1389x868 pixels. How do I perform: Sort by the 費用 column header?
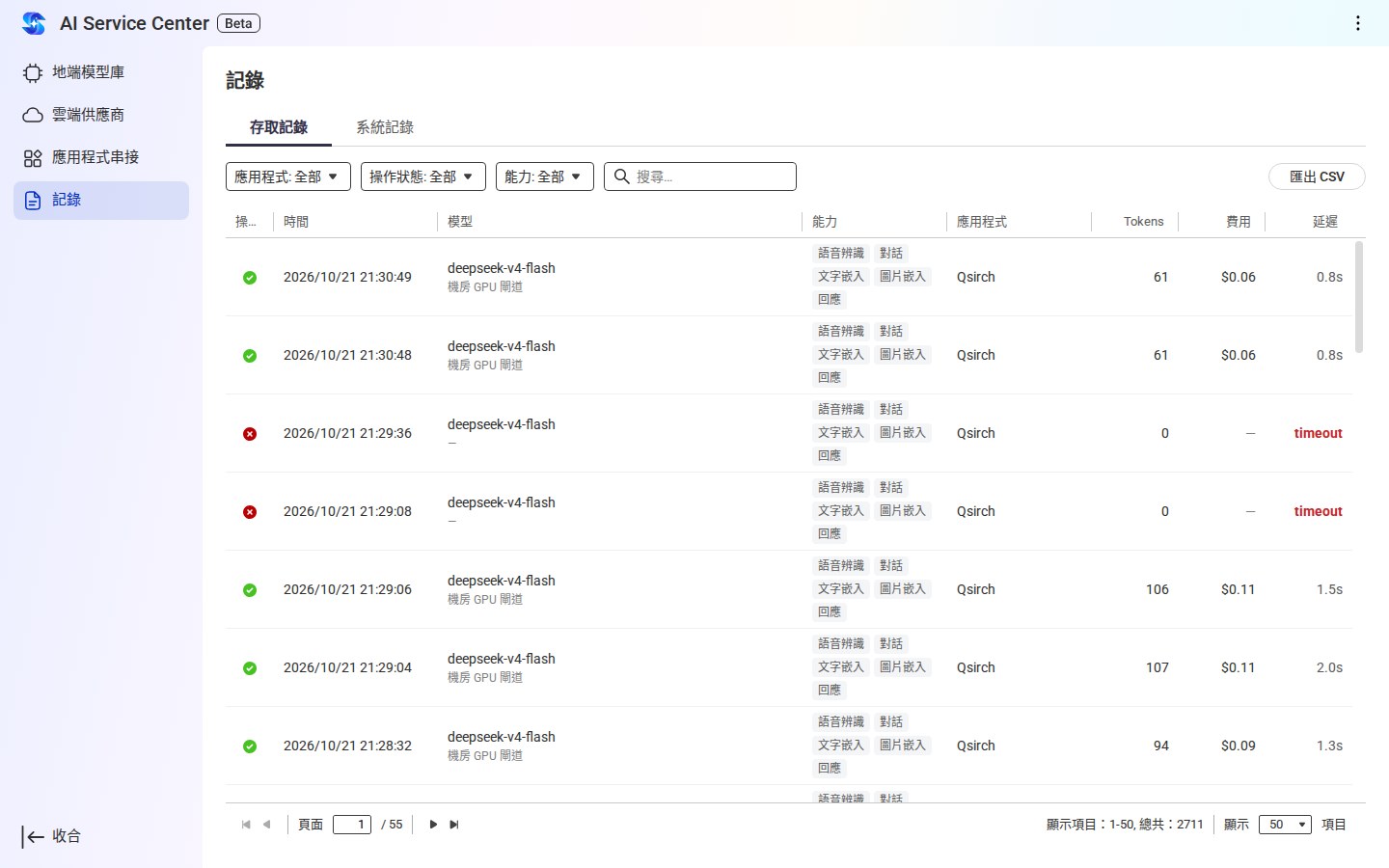click(1221, 222)
